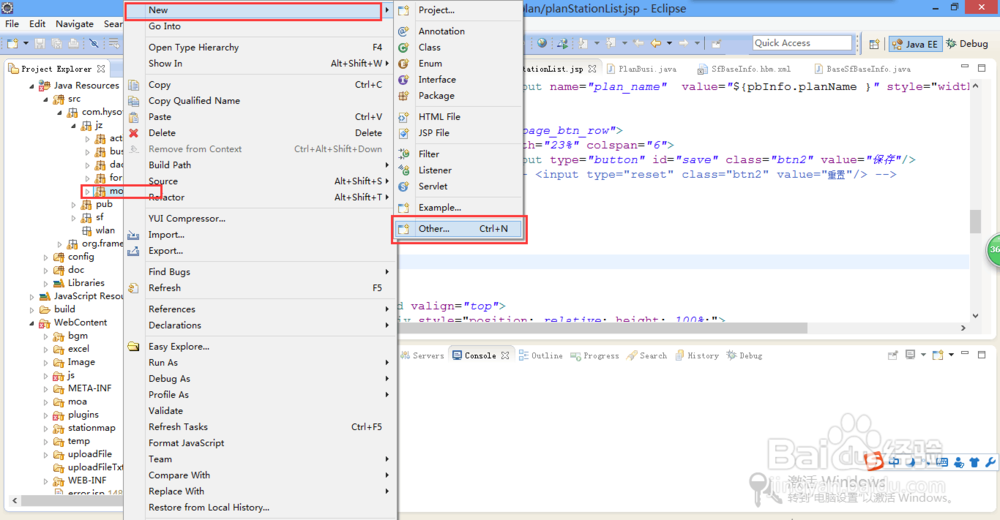Open the History view tab
This screenshot has height=520, width=1000.
696,355
